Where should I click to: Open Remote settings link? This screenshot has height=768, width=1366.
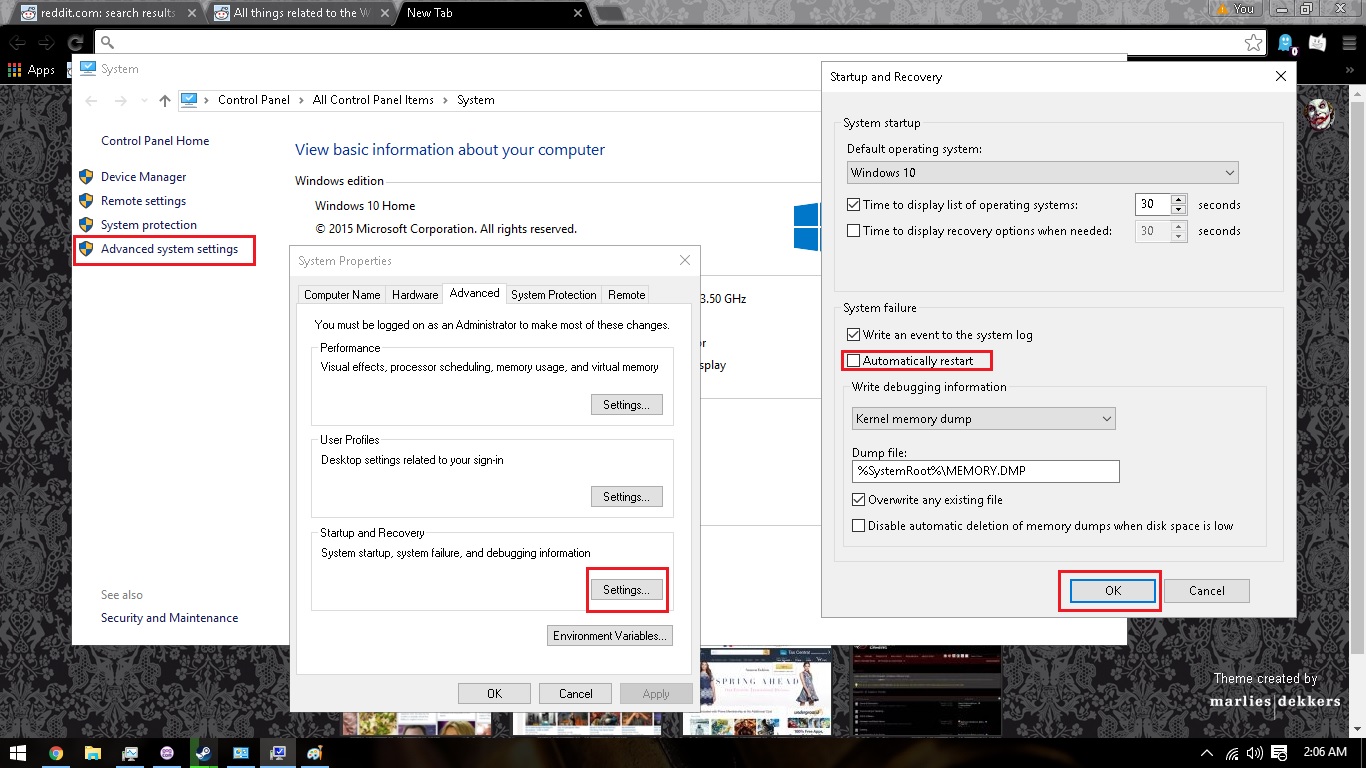144,201
